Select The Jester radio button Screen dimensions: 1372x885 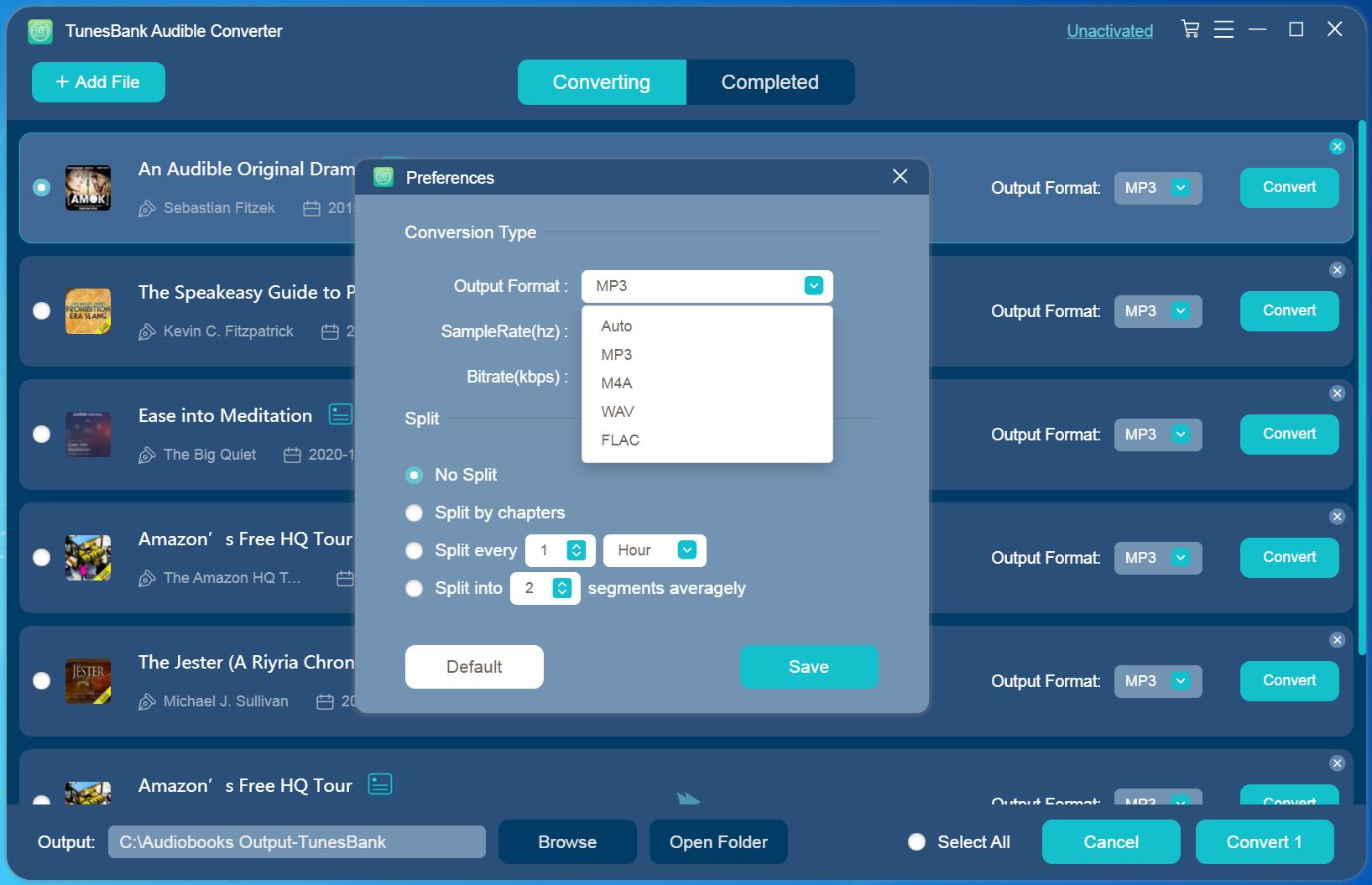click(41, 680)
